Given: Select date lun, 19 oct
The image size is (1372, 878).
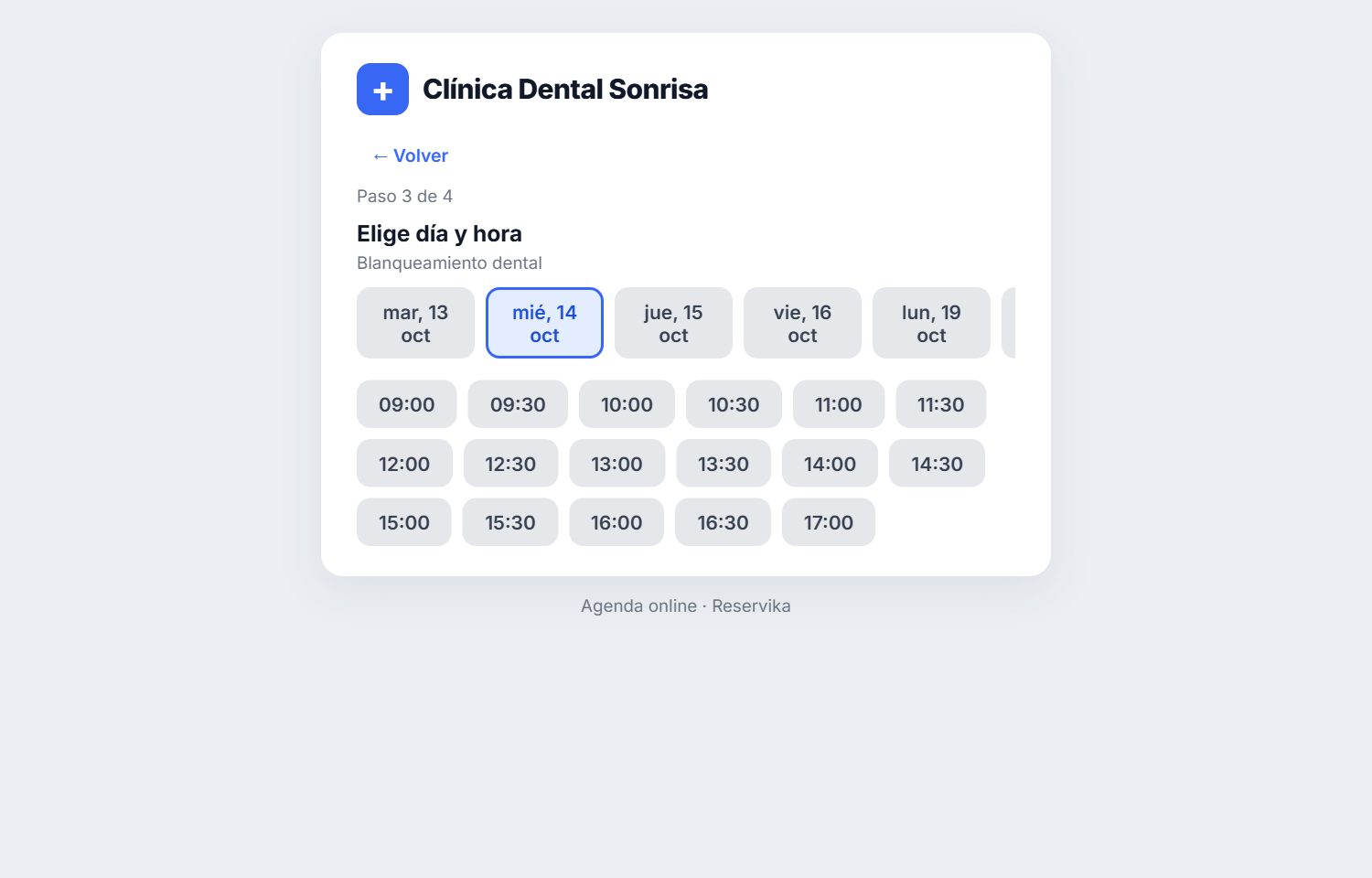Looking at the screenshot, I should pyautogui.click(x=931, y=323).
